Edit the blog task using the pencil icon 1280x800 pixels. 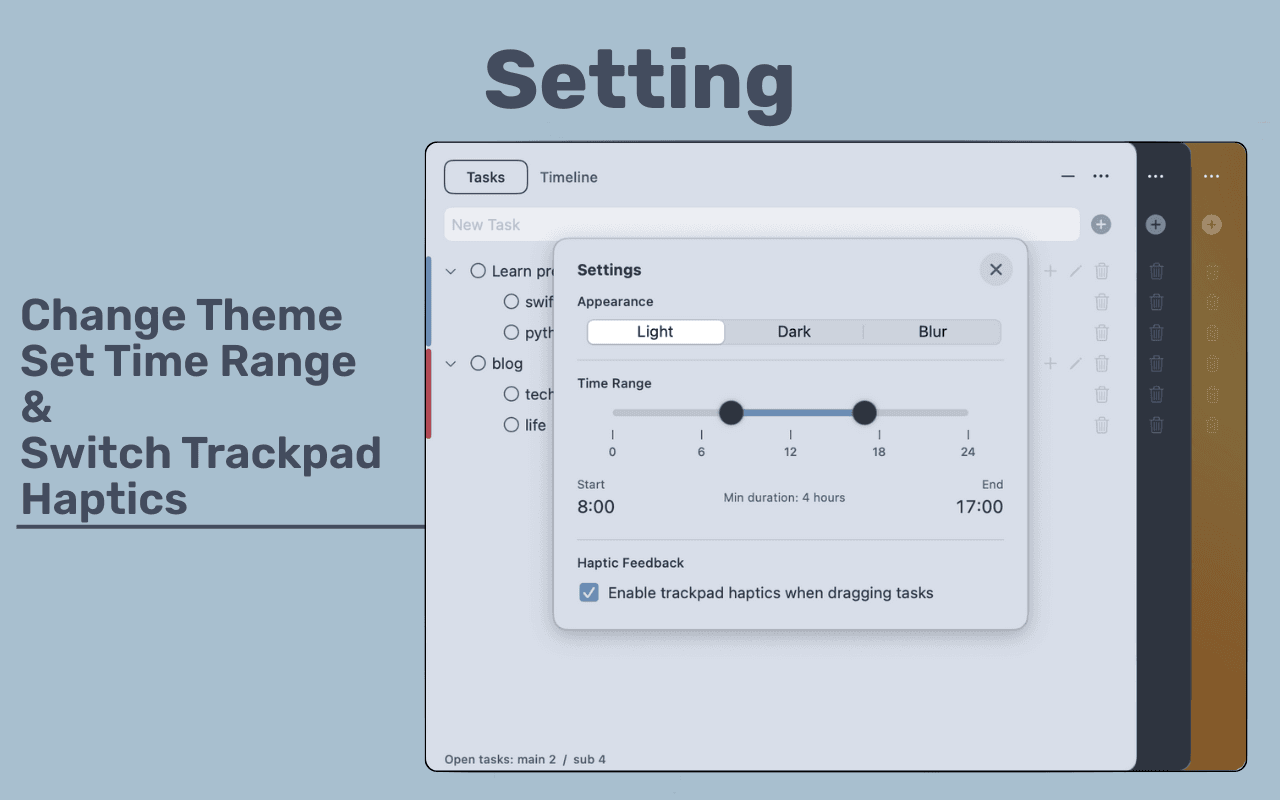[x=1076, y=363]
